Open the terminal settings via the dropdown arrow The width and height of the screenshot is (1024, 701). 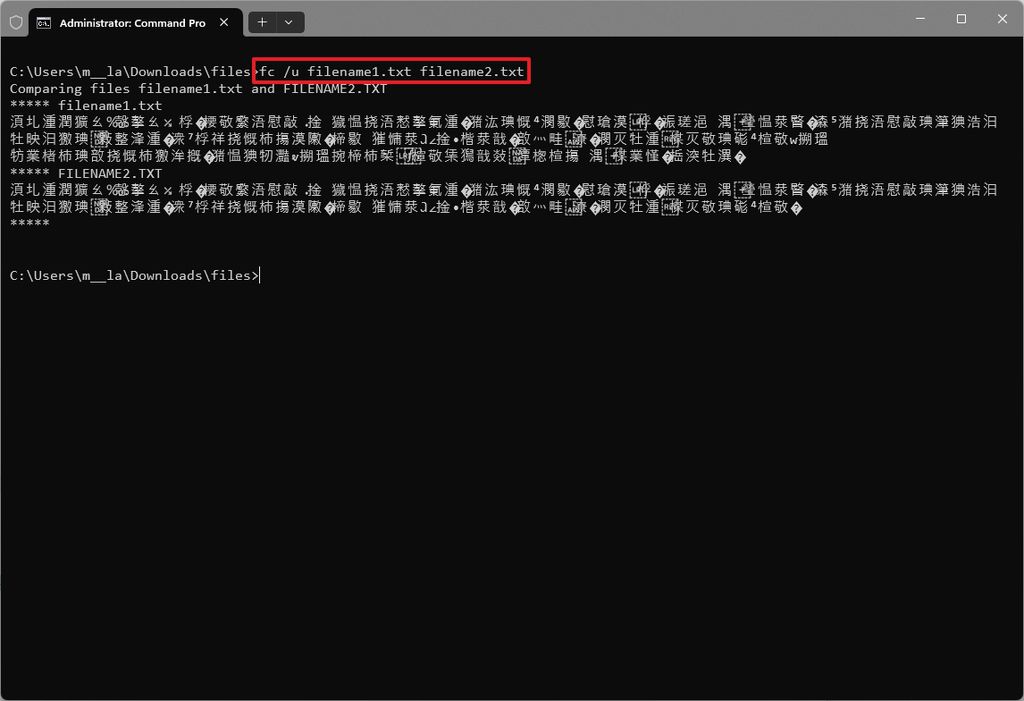click(x=288, y=21)
